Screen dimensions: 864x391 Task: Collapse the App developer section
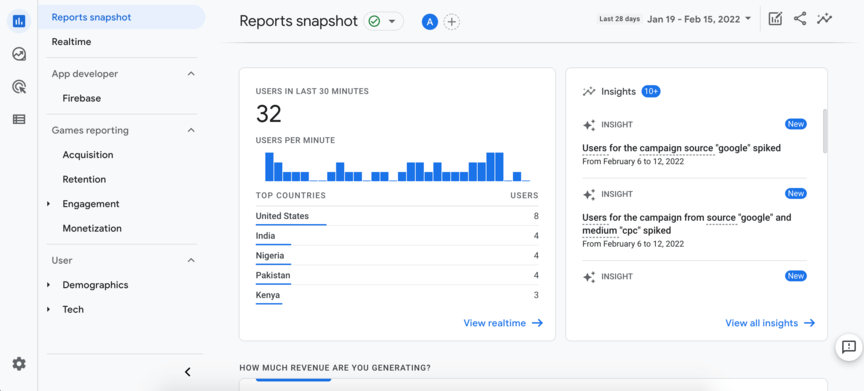pyautogui.click(x=191, y=74)
